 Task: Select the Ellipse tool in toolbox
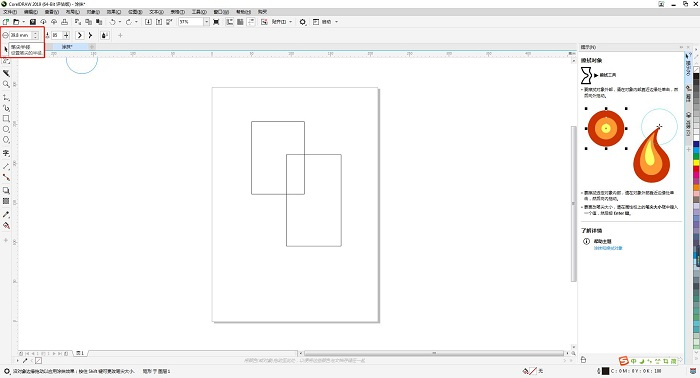coord(6,129)
